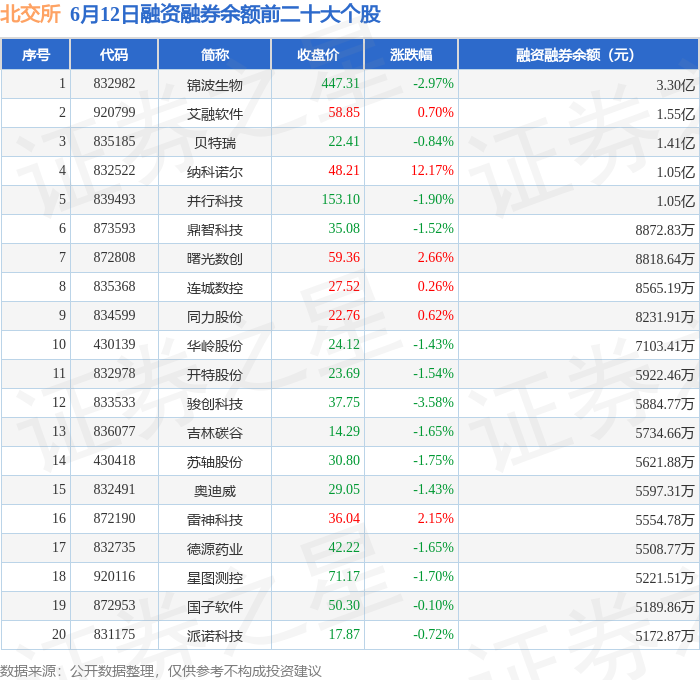Click change value -3.58%
Viewport: 700px width, 680px height.
433,403
